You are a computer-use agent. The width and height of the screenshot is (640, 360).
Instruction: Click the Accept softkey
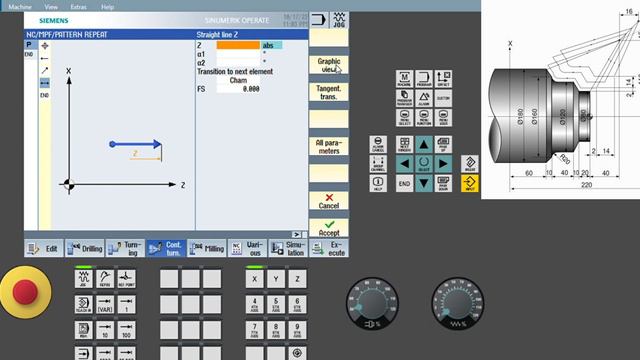click(x=329, y=228)
